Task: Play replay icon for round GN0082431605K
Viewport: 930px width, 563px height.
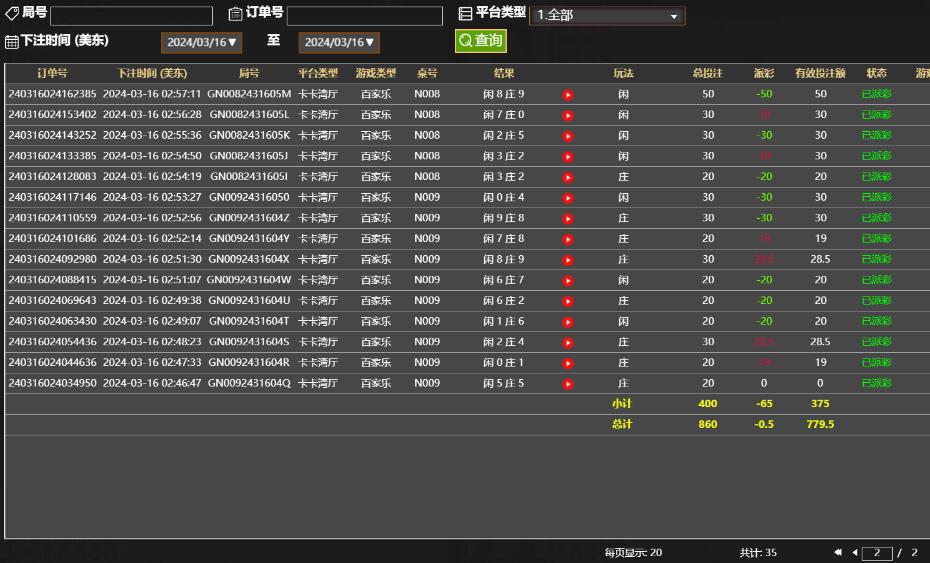Action: click(x=568, y=136)
